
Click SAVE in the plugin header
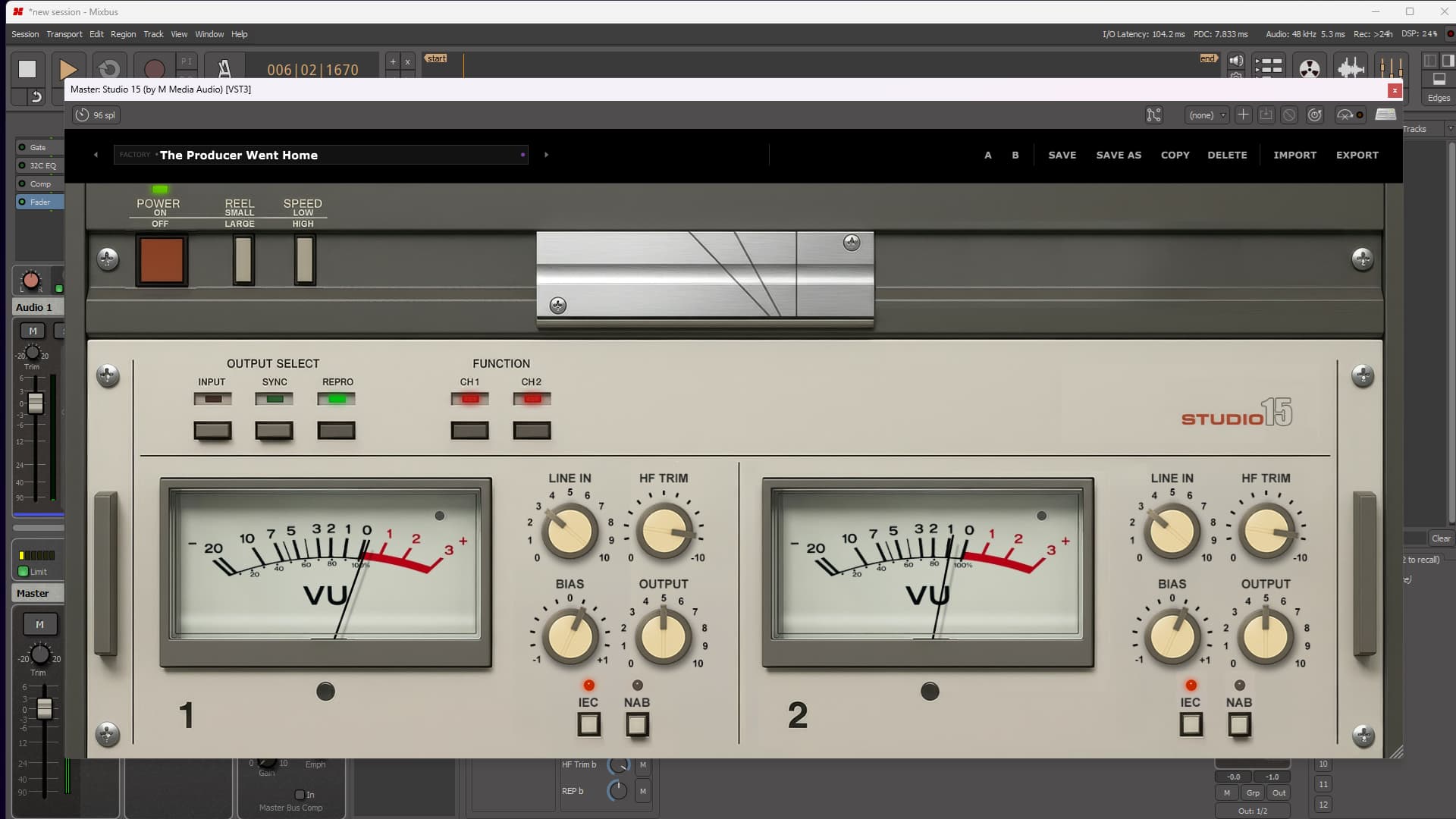pos(1062,155)
